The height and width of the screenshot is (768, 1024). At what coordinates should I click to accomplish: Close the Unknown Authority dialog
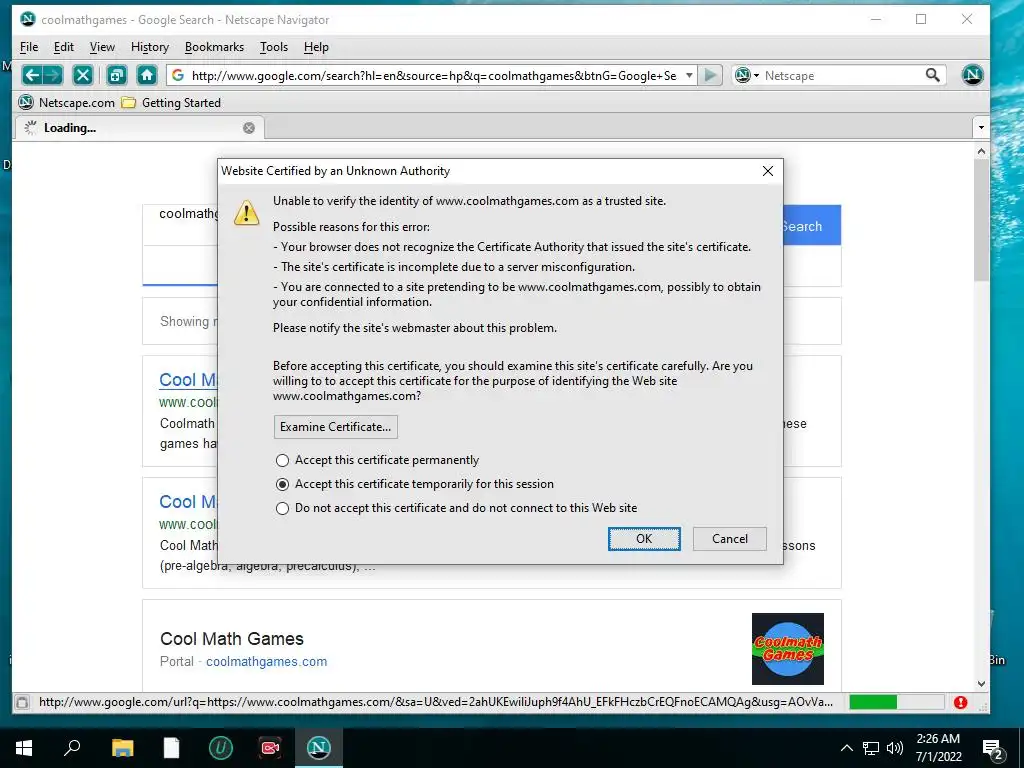768,171
